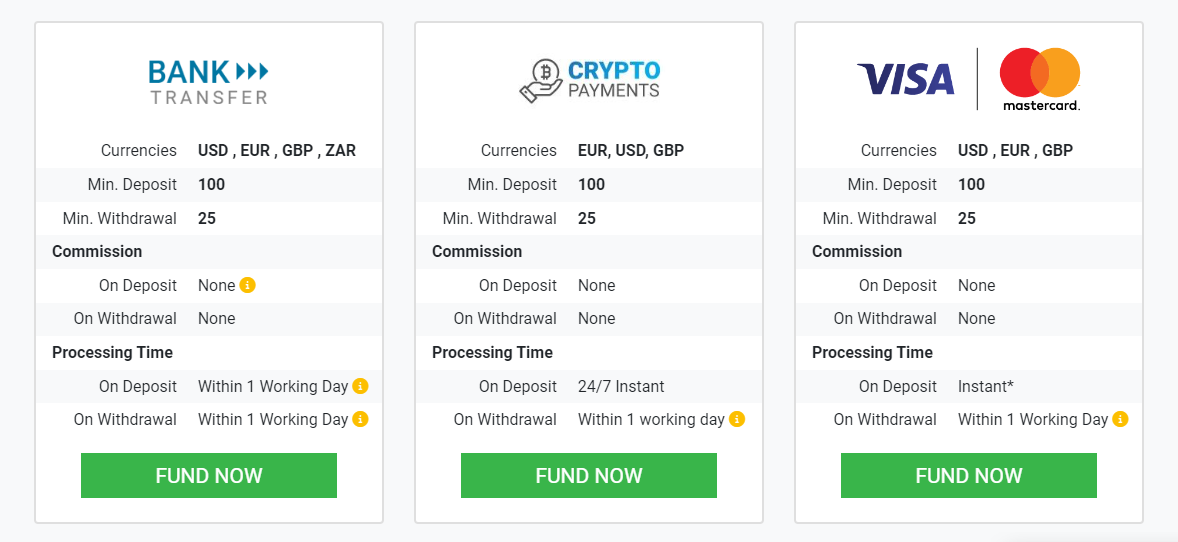Click the Mastercard logo
The height and width of the screenshot is (542, 1178).
coord(1041,80)
